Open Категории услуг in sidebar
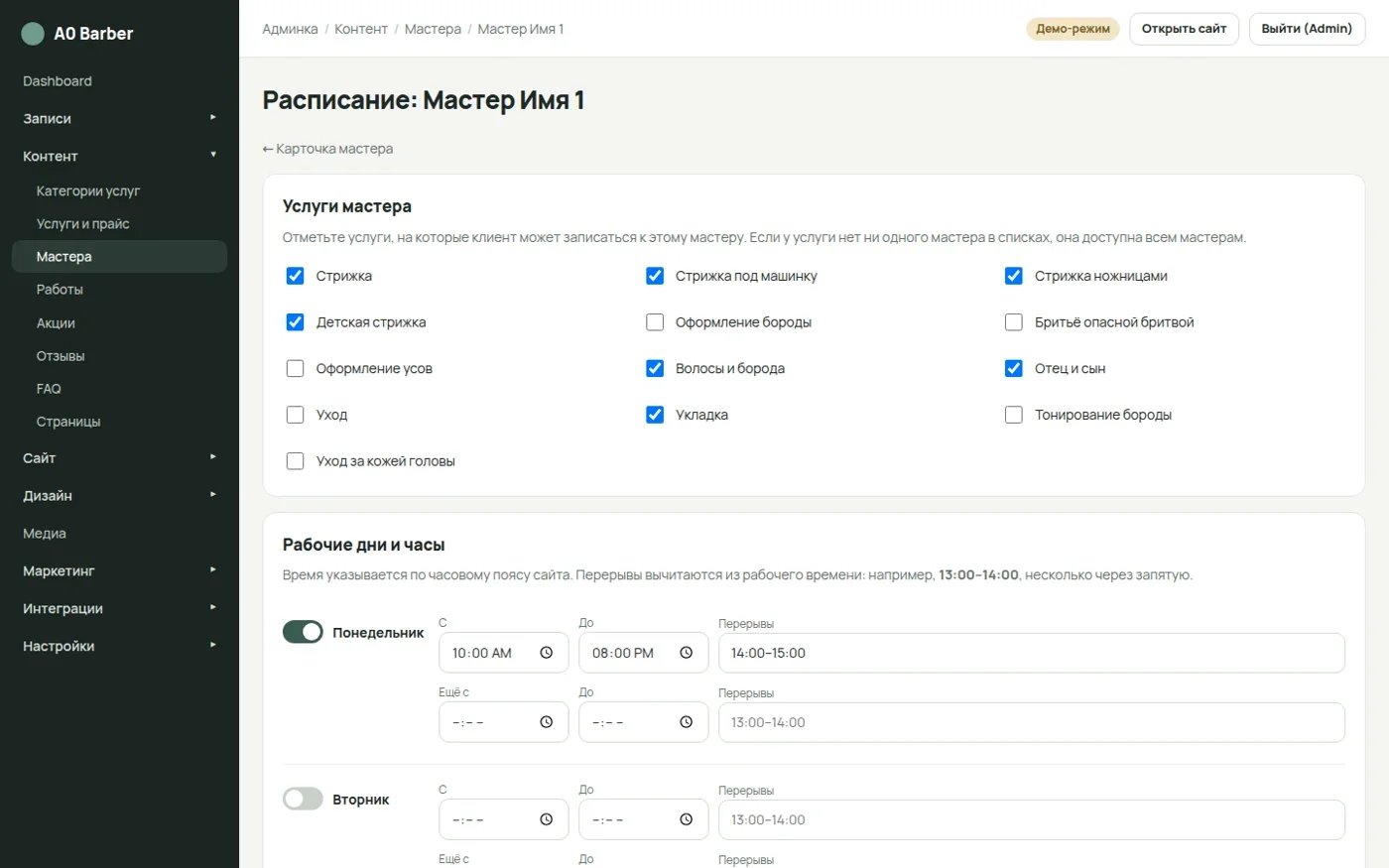The image size is (1389, 868). click(x=119, y=190)
